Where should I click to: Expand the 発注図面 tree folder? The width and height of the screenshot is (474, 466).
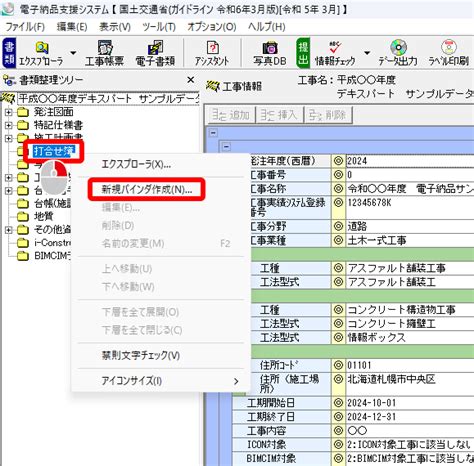[x=9, y=112]
